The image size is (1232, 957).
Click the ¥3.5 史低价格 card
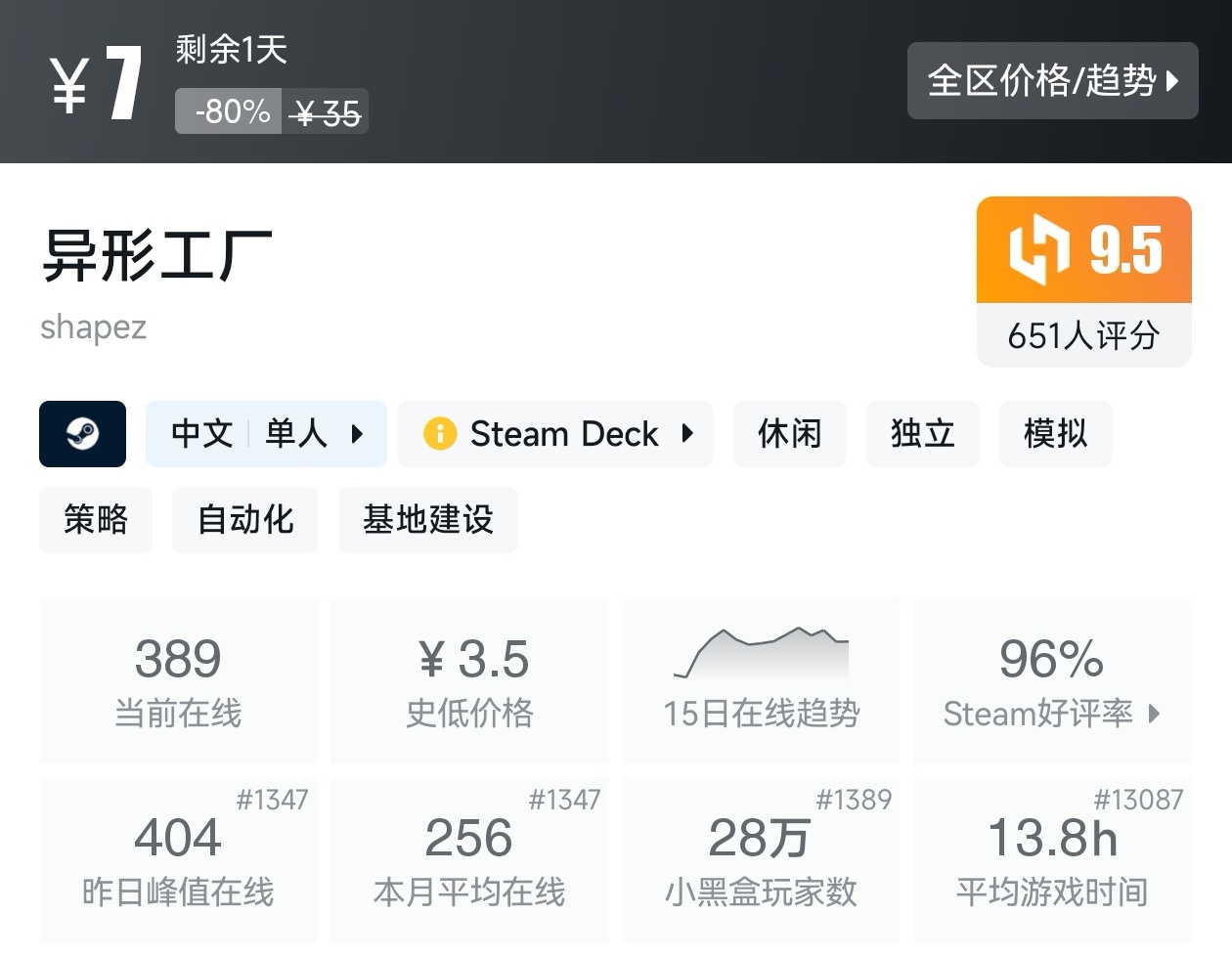(x=469, y=680)
